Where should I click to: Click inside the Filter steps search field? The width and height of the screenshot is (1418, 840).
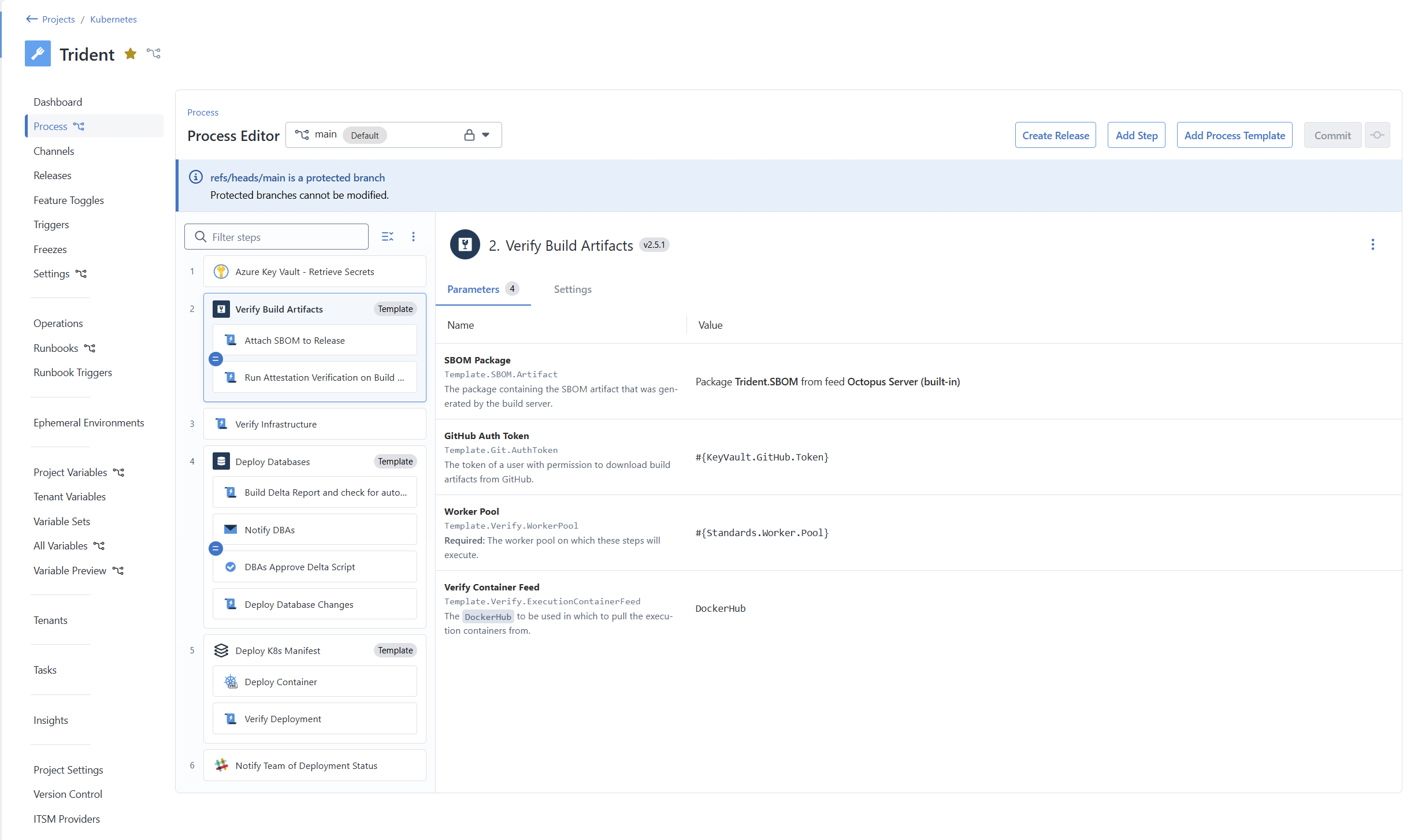[x=277, y=237]
